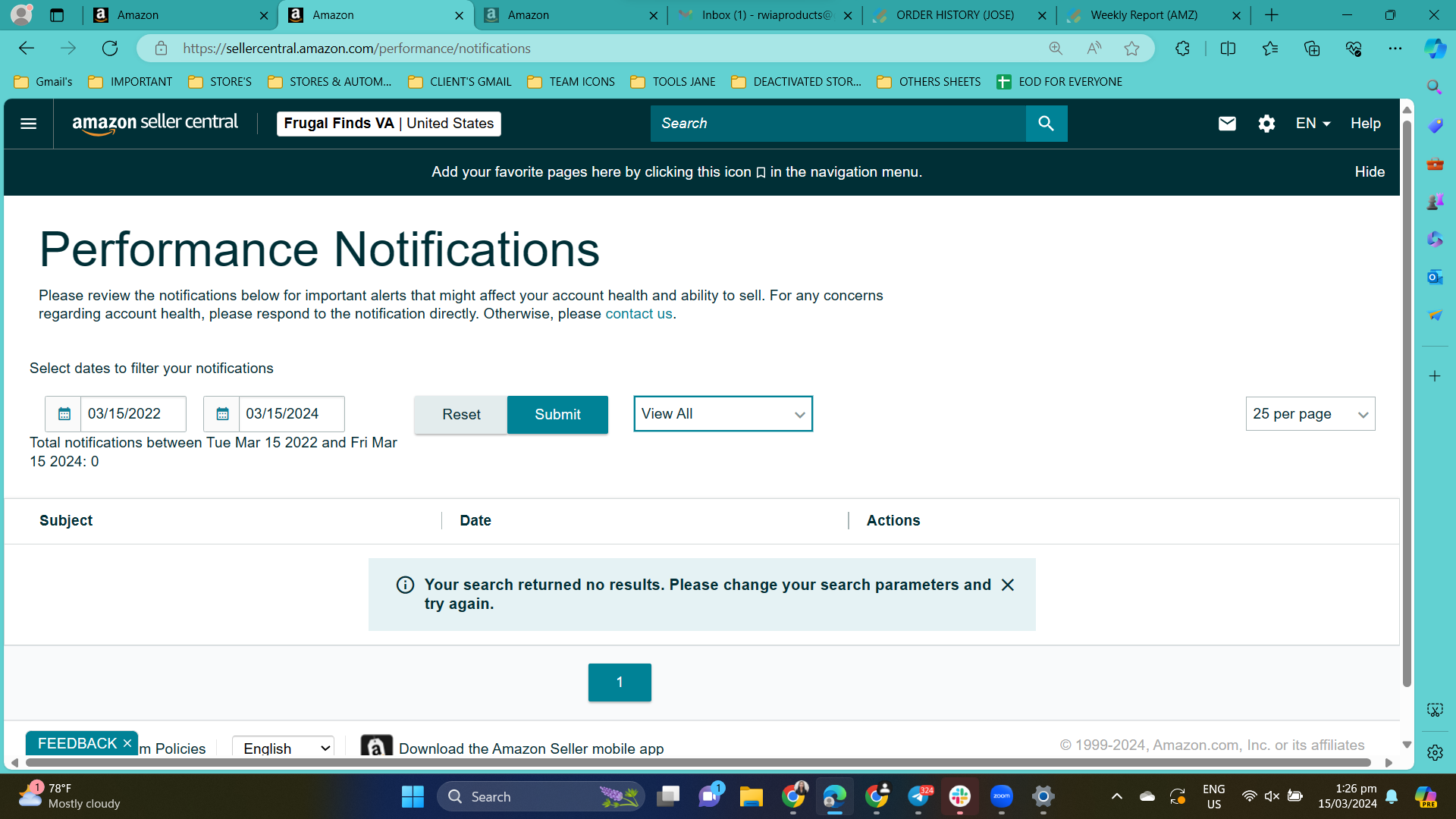
Task: Add this page to favorites star
Action: (x=1131, y=49)
